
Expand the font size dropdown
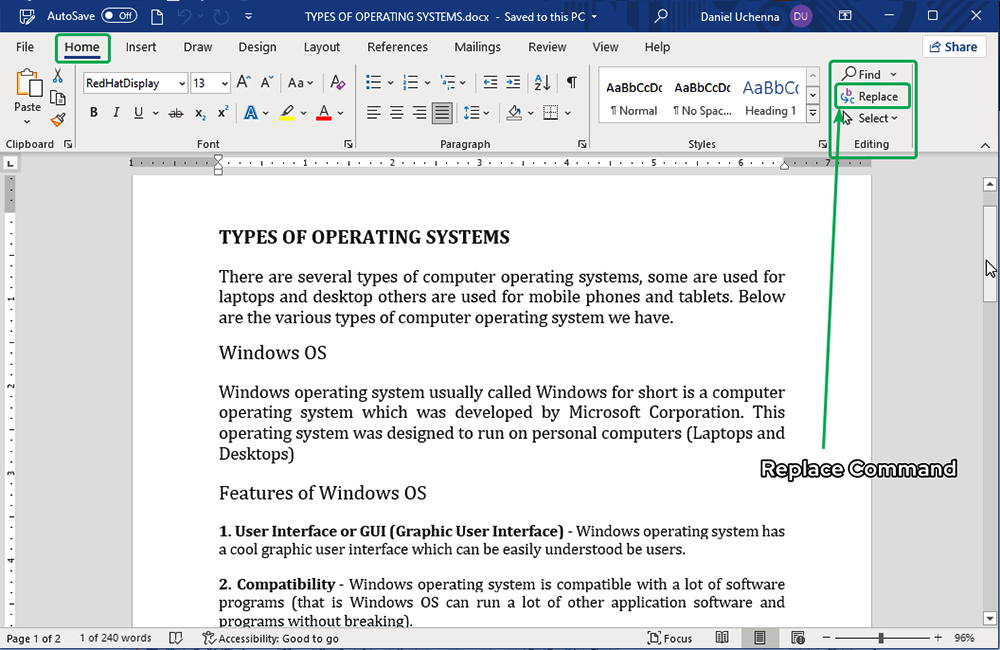click(x=224, y=84)
